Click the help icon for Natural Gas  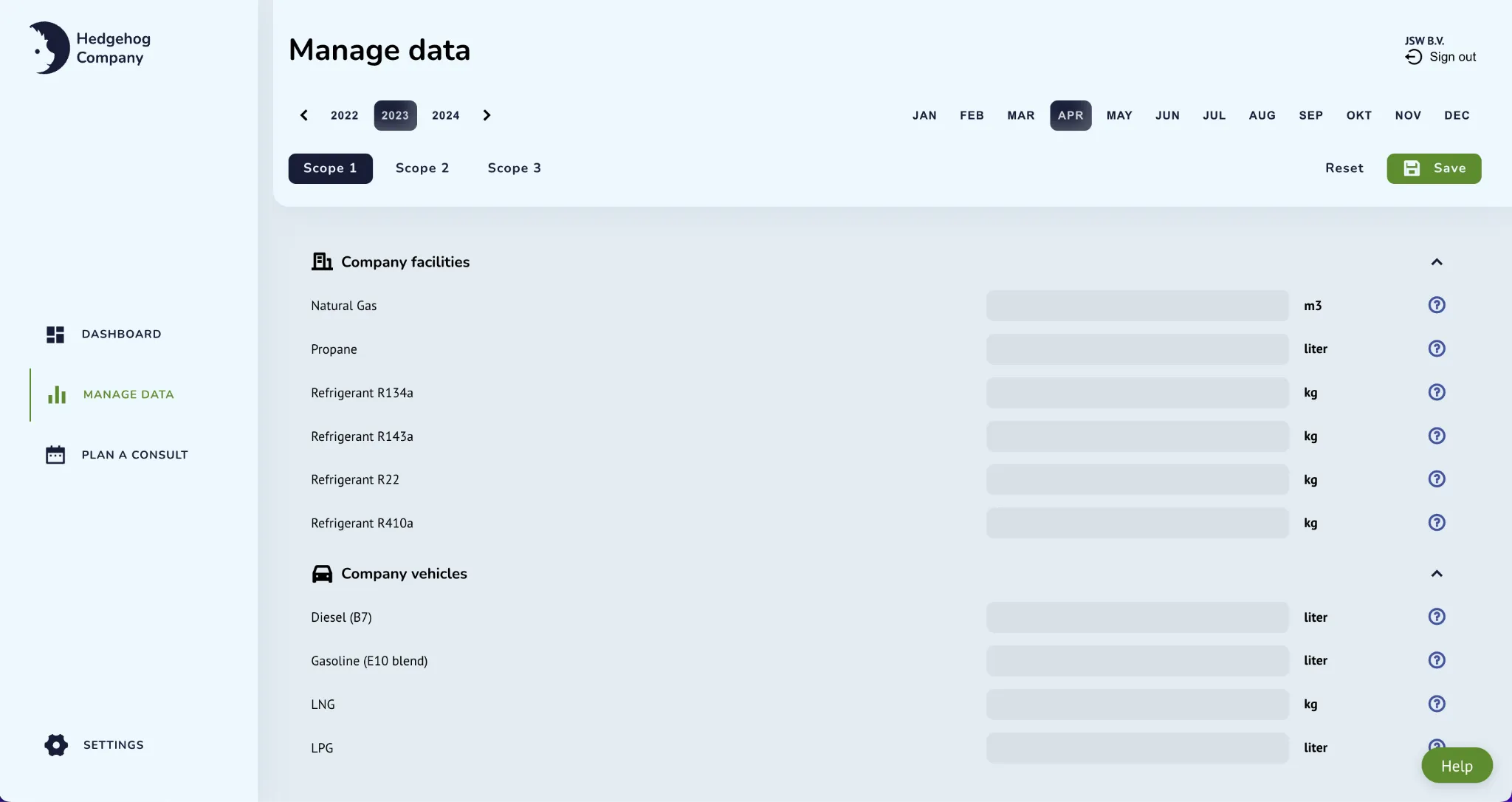pyautogui.click(x=1436, y=305)
